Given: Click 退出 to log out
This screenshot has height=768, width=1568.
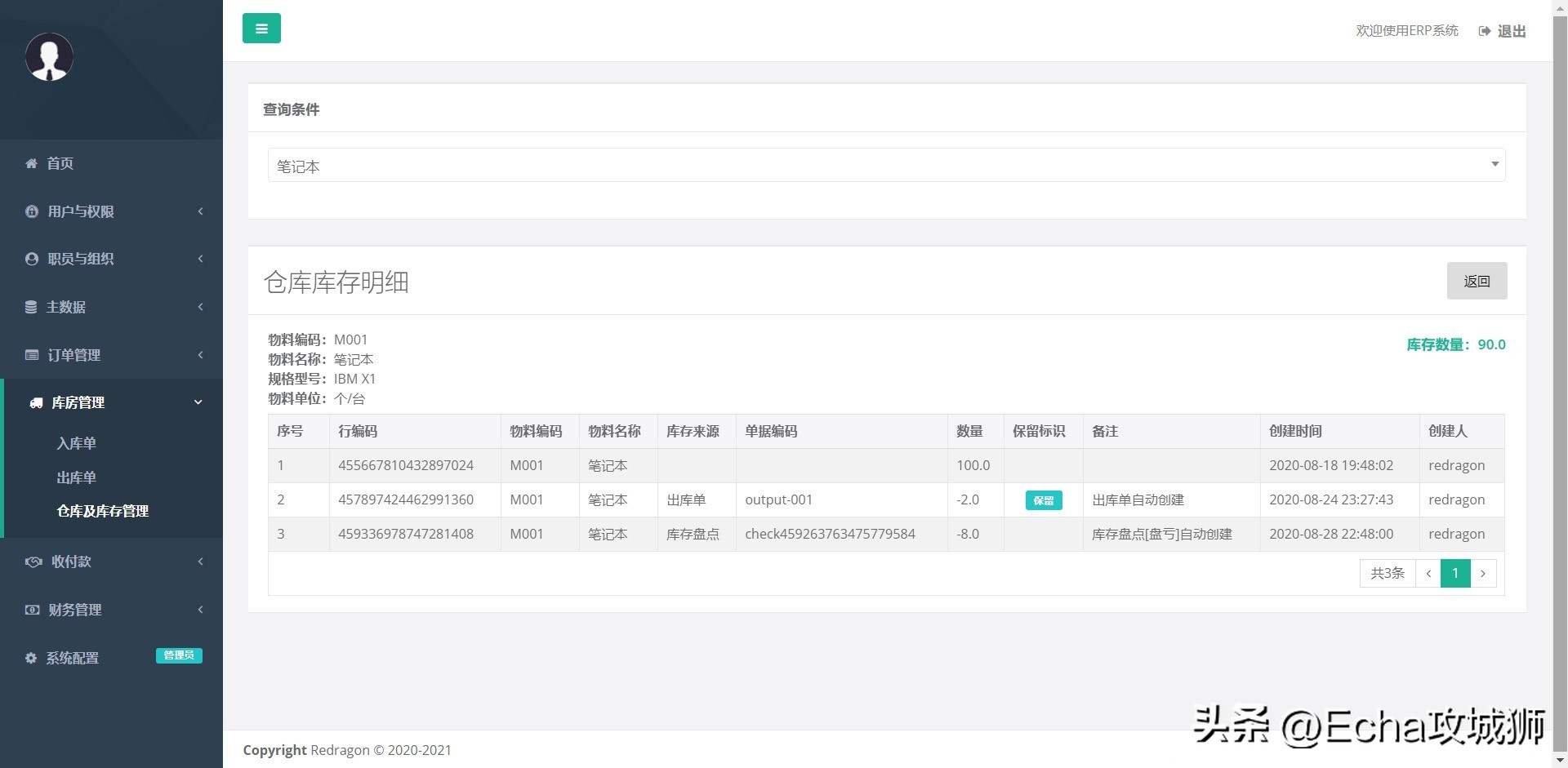Looking at the screenshot, I should (1512, 30).
